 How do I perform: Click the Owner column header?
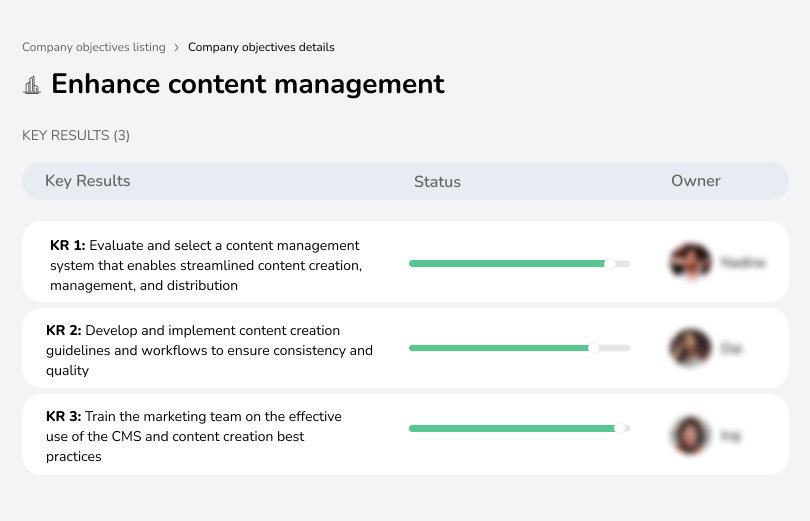coord(695,181)
